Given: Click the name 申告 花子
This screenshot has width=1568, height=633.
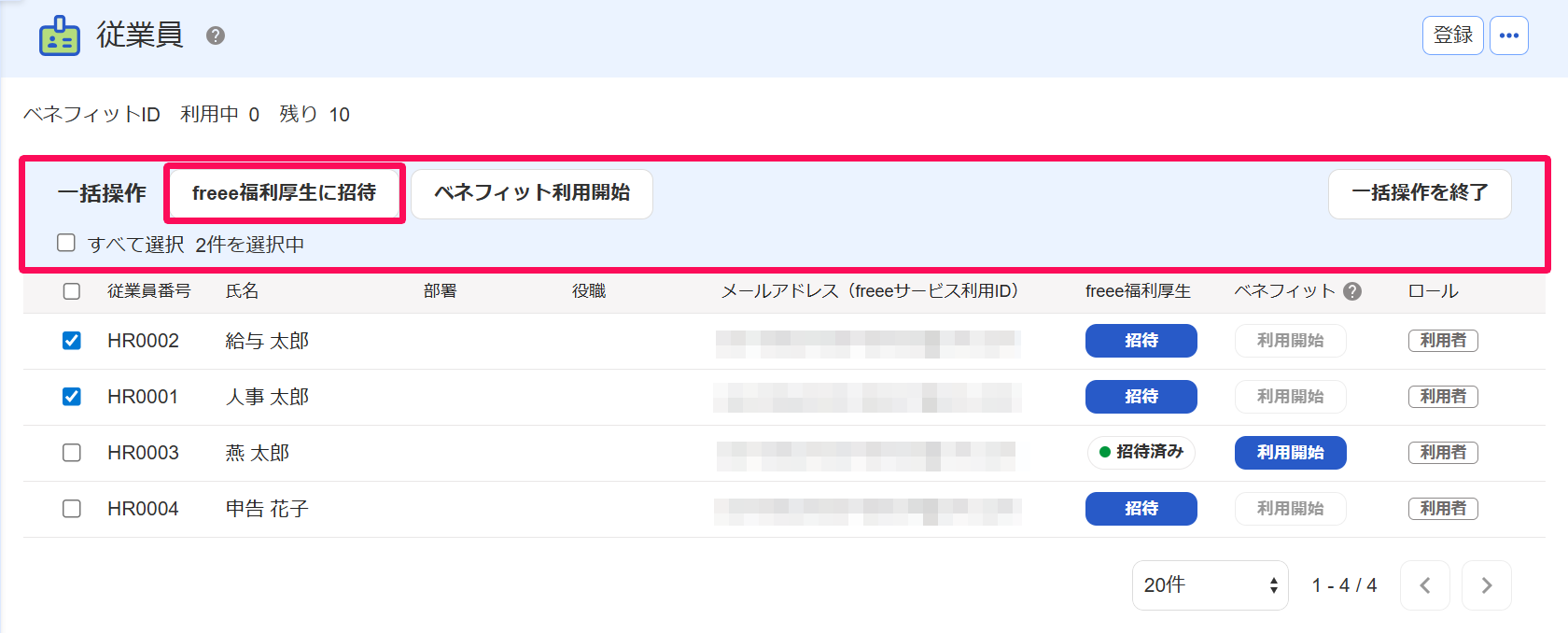Looking at the screenshot, I should [x=267, y=509].
